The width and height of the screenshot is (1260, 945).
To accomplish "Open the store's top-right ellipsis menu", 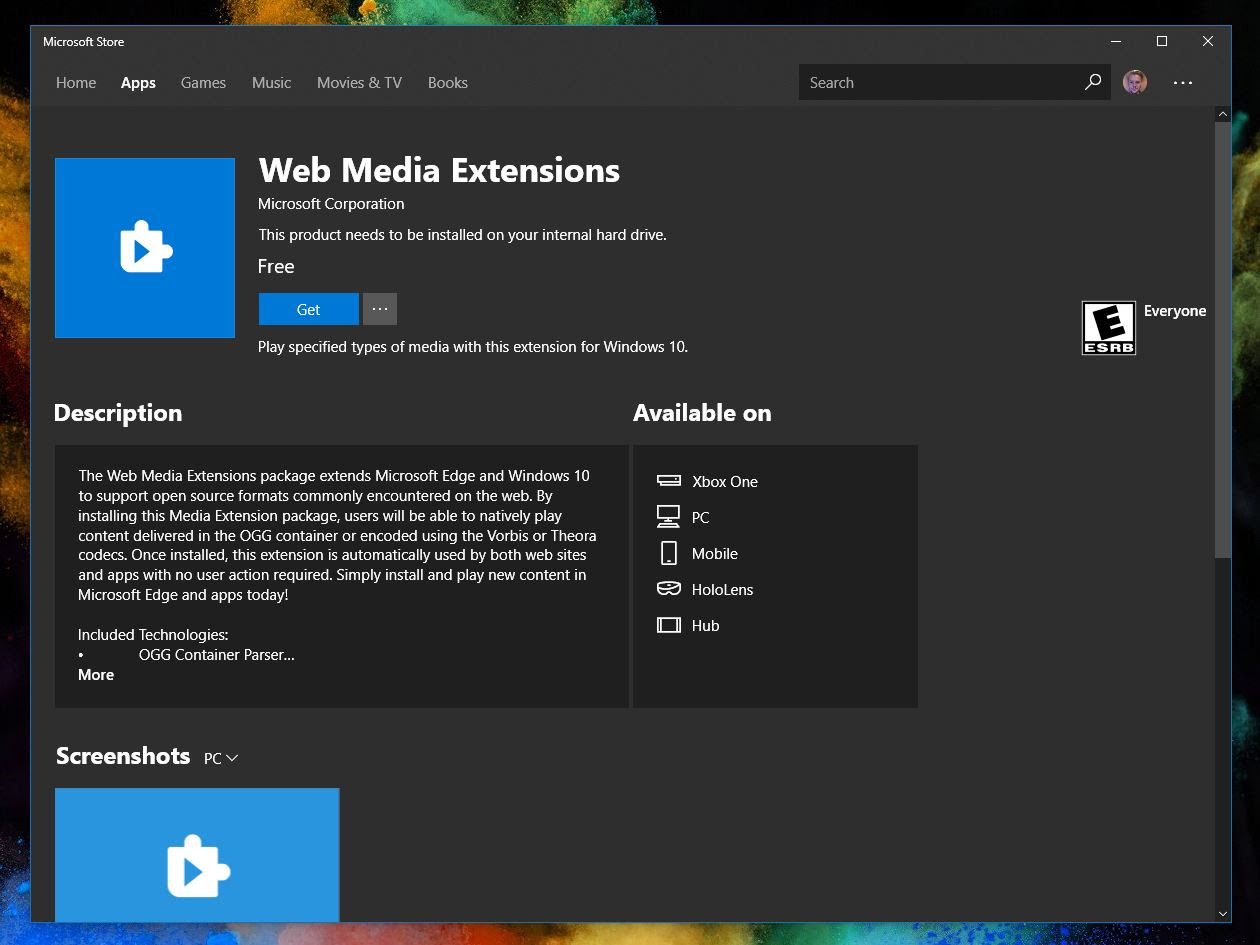I will click(x=1183, y=83).
